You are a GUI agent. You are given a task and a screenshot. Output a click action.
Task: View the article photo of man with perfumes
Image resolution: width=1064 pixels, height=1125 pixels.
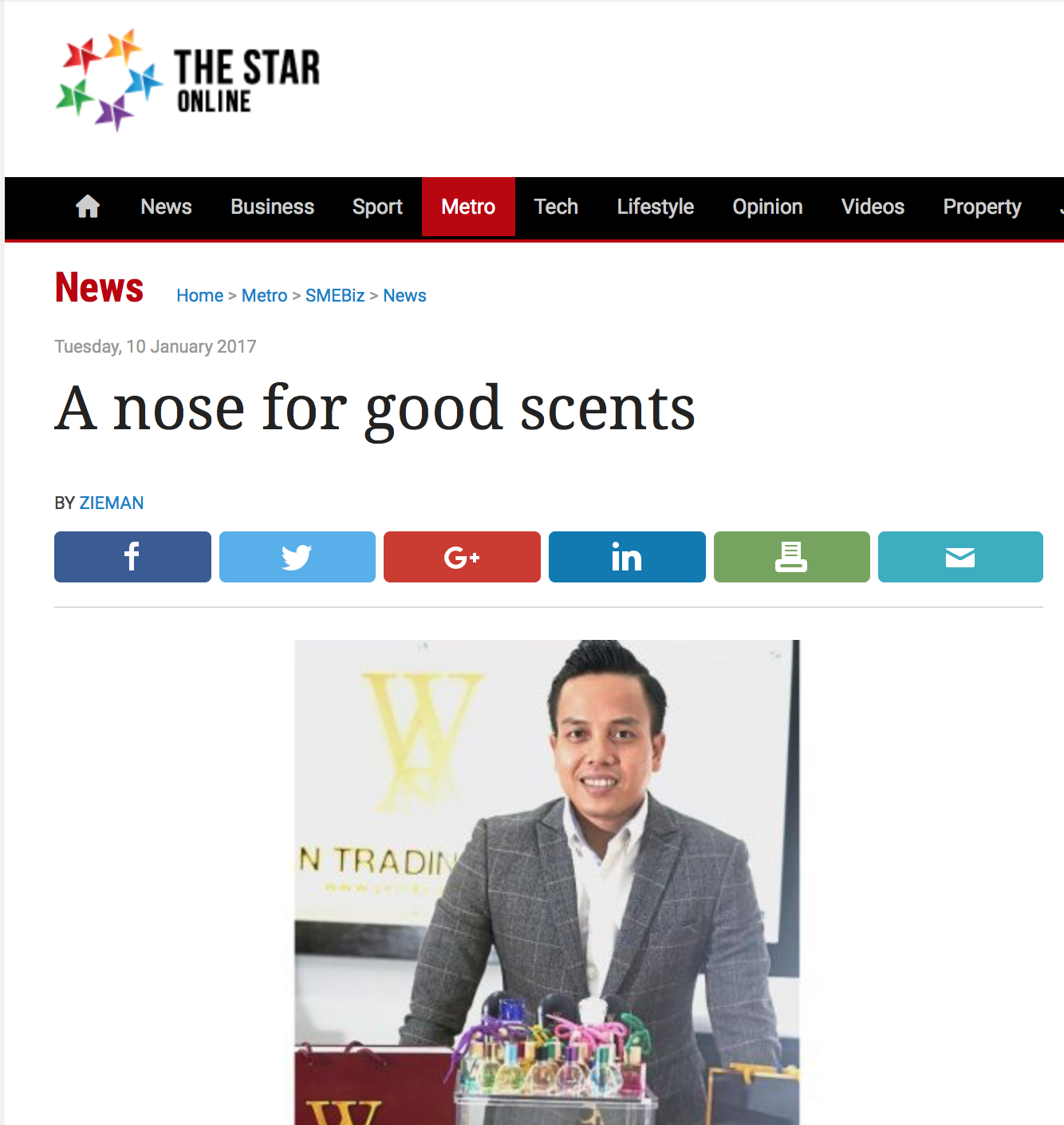547,882
